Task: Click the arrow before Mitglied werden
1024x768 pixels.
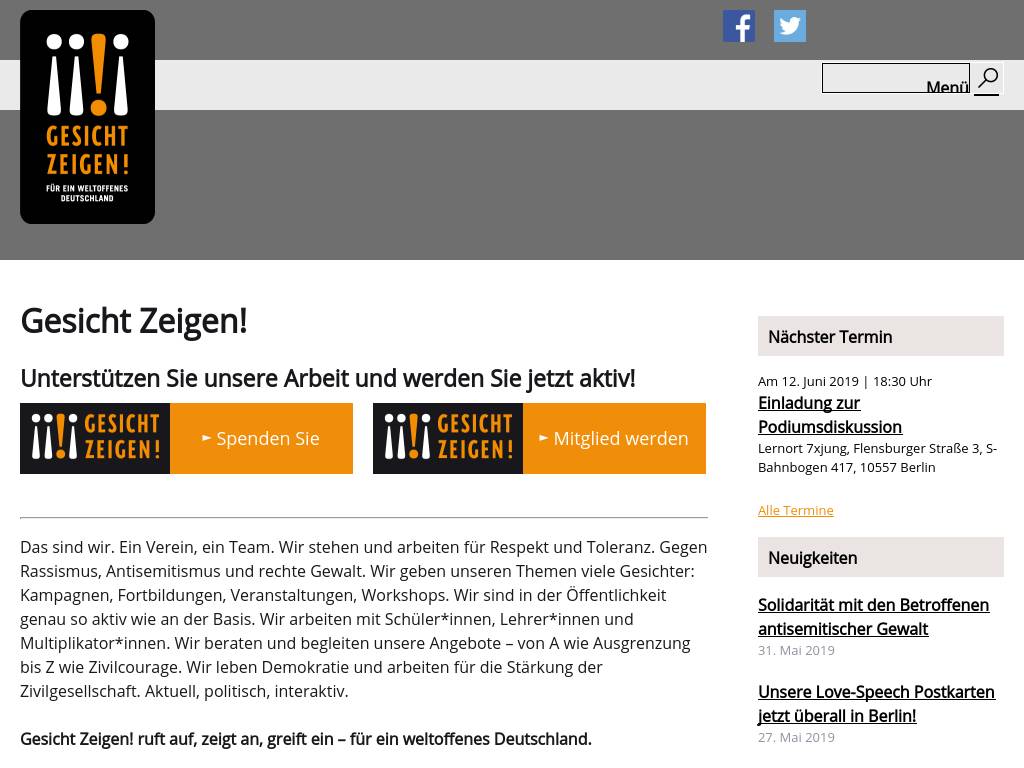Action: 544,438
